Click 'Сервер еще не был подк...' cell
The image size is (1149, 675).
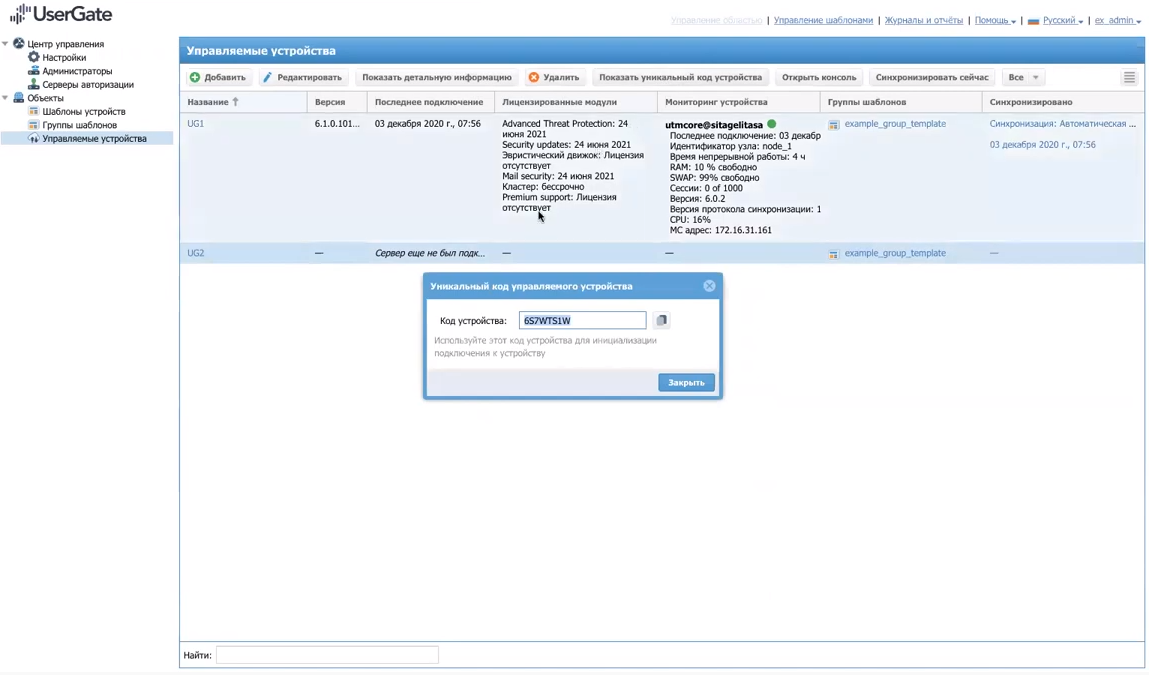(430, 253)
